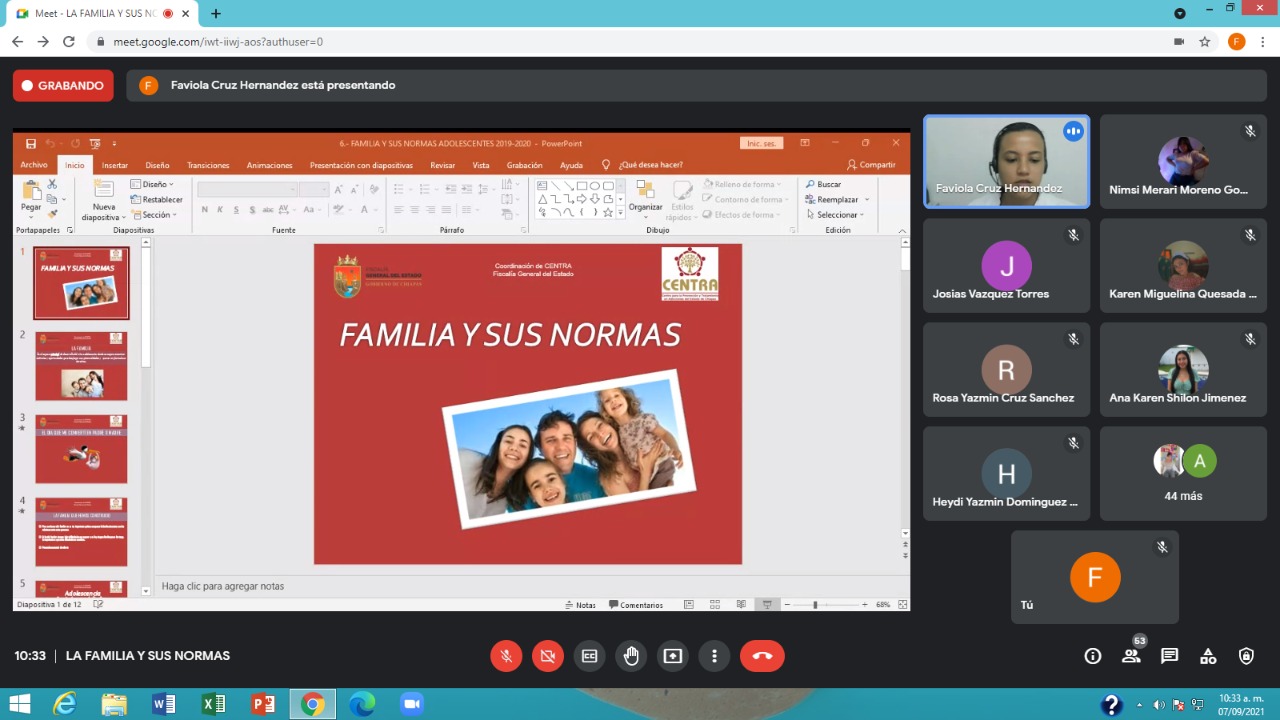The image size is (1280, 720).
Task: Switch to the Diseño ribbon tab
Action: click(x=157, y=165)
